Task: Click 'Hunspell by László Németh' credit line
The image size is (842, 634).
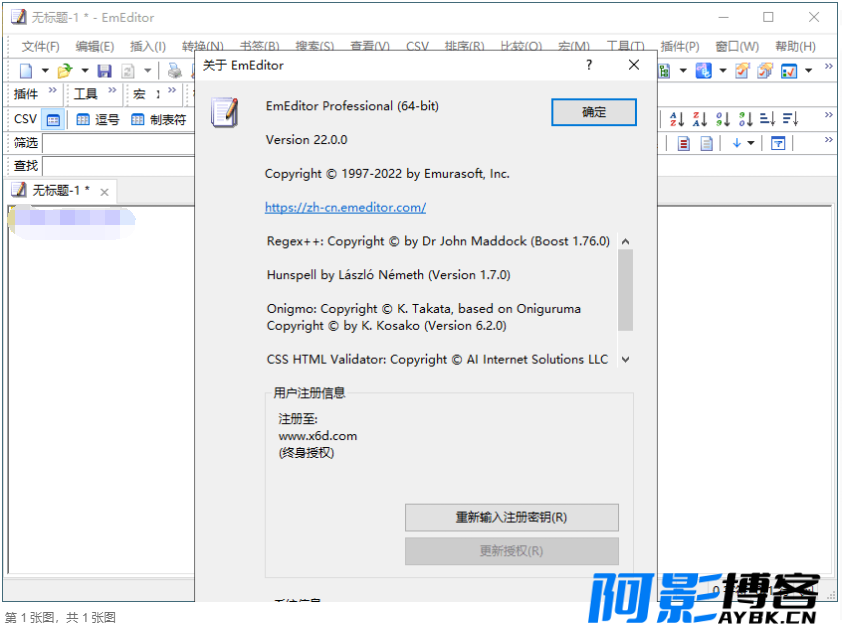Action: click(389, 275)
